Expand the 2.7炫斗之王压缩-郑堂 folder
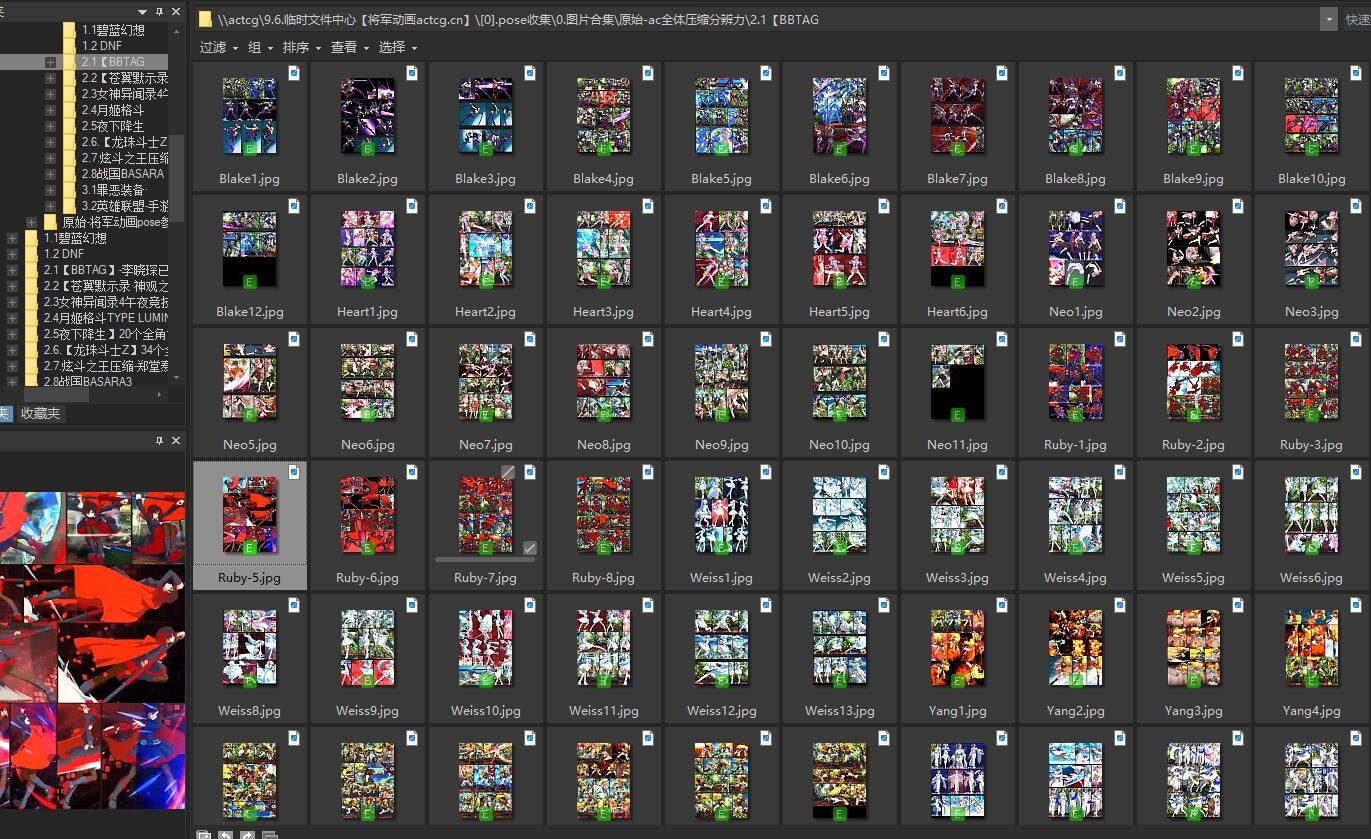The width and height of the screenshot is (1371, 839). pos(12,366)
